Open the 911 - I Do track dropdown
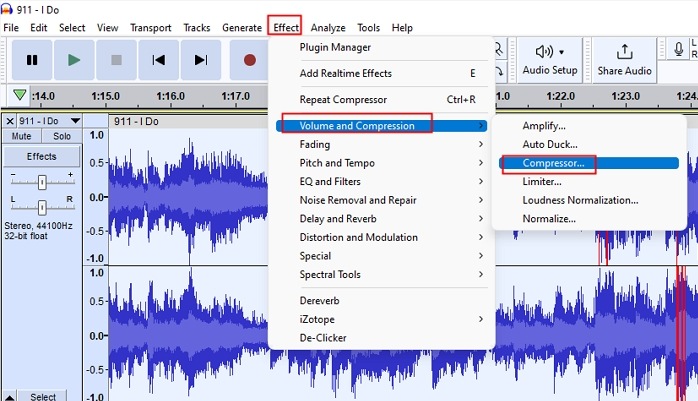The image size is (698, 401). (x=75, y=121)
